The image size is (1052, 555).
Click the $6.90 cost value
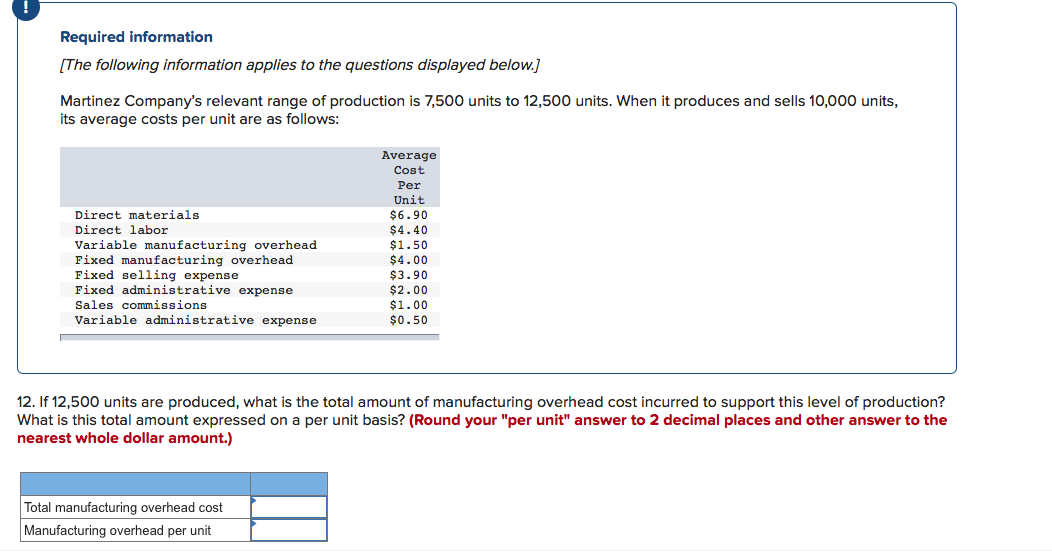409,215
